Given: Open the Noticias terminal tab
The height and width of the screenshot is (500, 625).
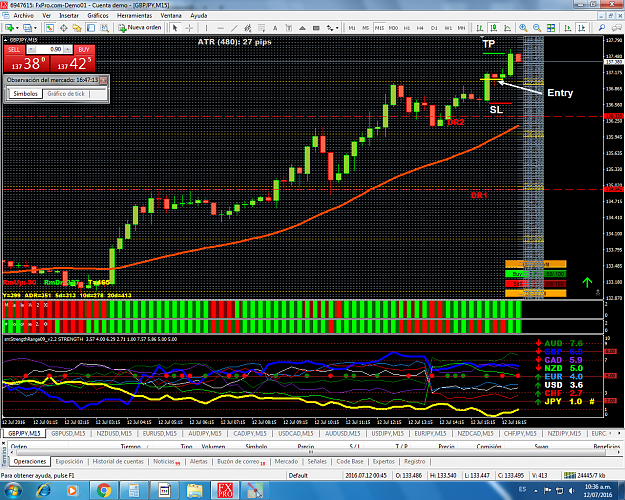Looking at the screenshot, I should 167,461.
